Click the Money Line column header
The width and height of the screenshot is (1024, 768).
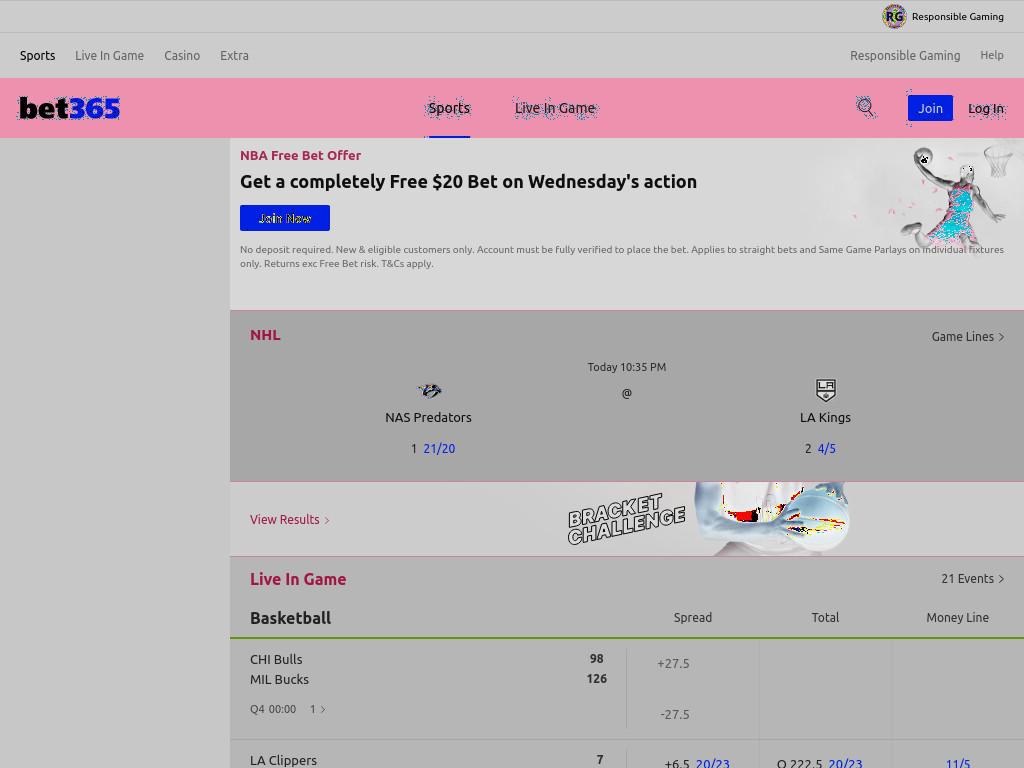click(x=957, y=618)
